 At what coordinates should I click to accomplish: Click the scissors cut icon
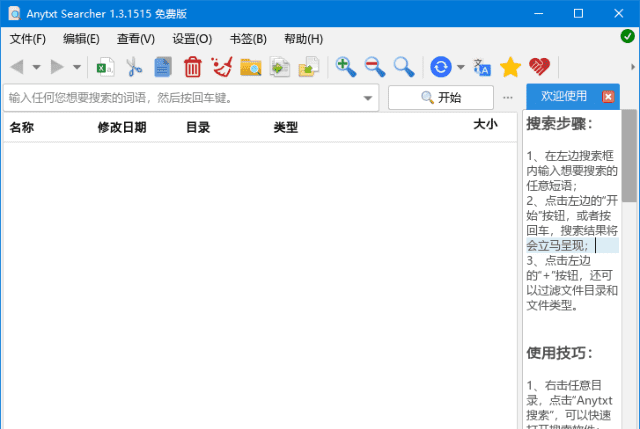[x=134, y=67]
